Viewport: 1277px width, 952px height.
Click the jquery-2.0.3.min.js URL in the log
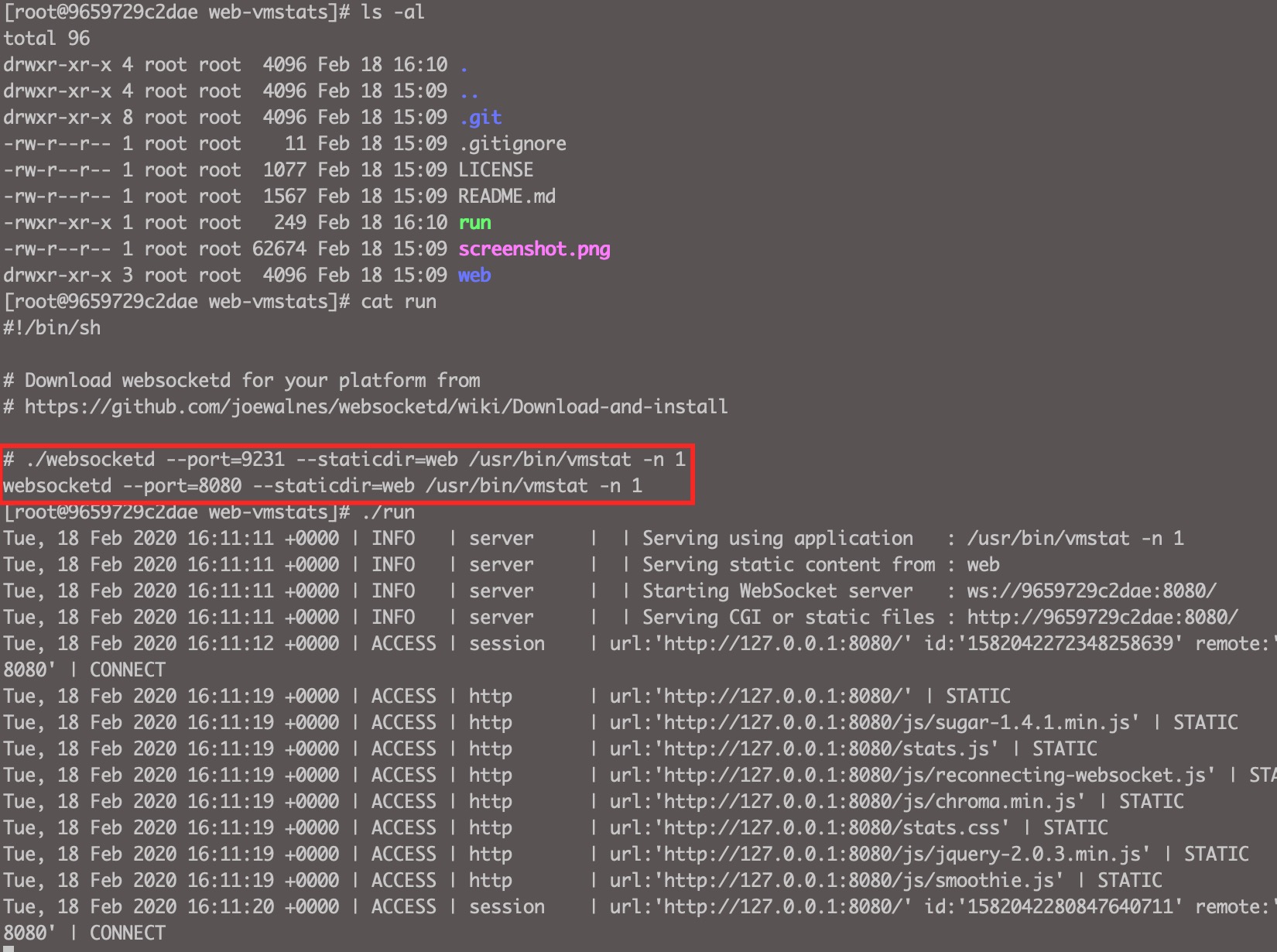tap(902, 854)
